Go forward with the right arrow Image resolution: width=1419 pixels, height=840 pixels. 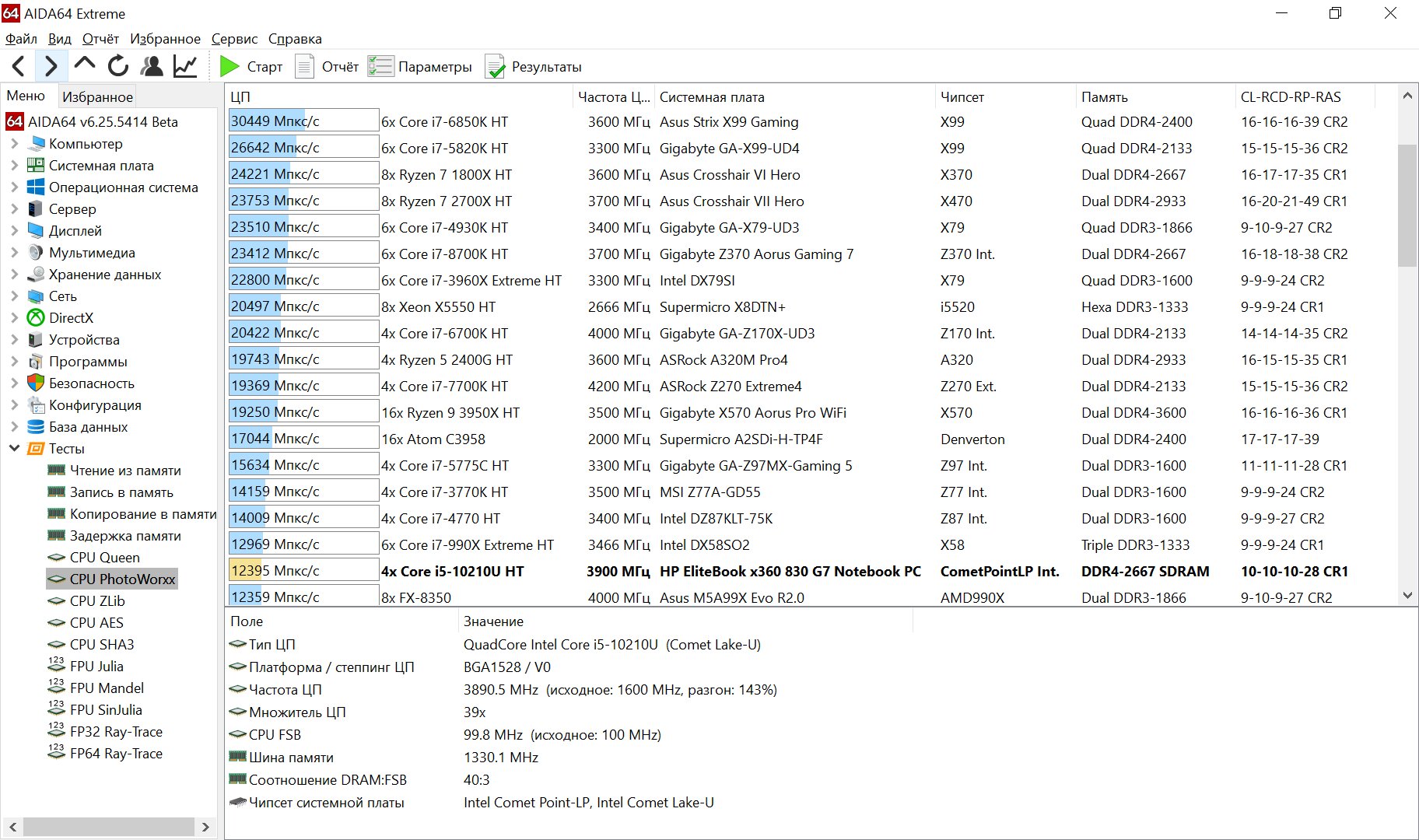(x=51, y=66)
